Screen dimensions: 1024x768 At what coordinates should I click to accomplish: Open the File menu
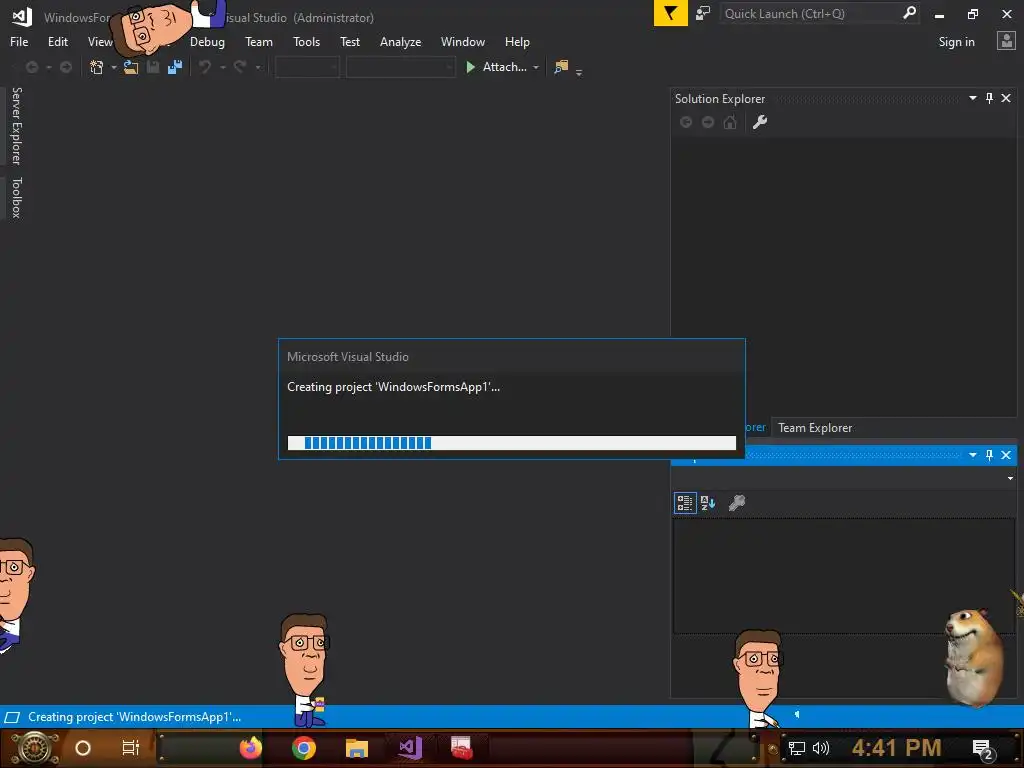19,42
